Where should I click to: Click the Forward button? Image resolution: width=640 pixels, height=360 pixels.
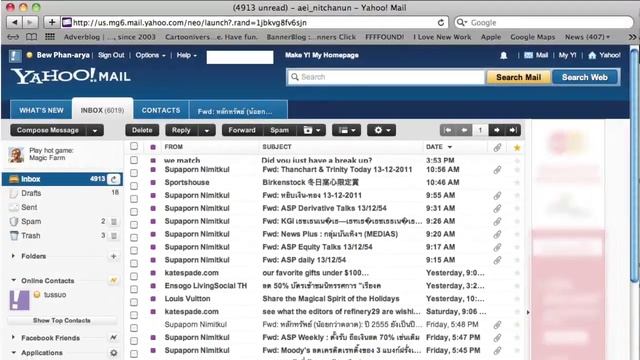click(242, 130)
